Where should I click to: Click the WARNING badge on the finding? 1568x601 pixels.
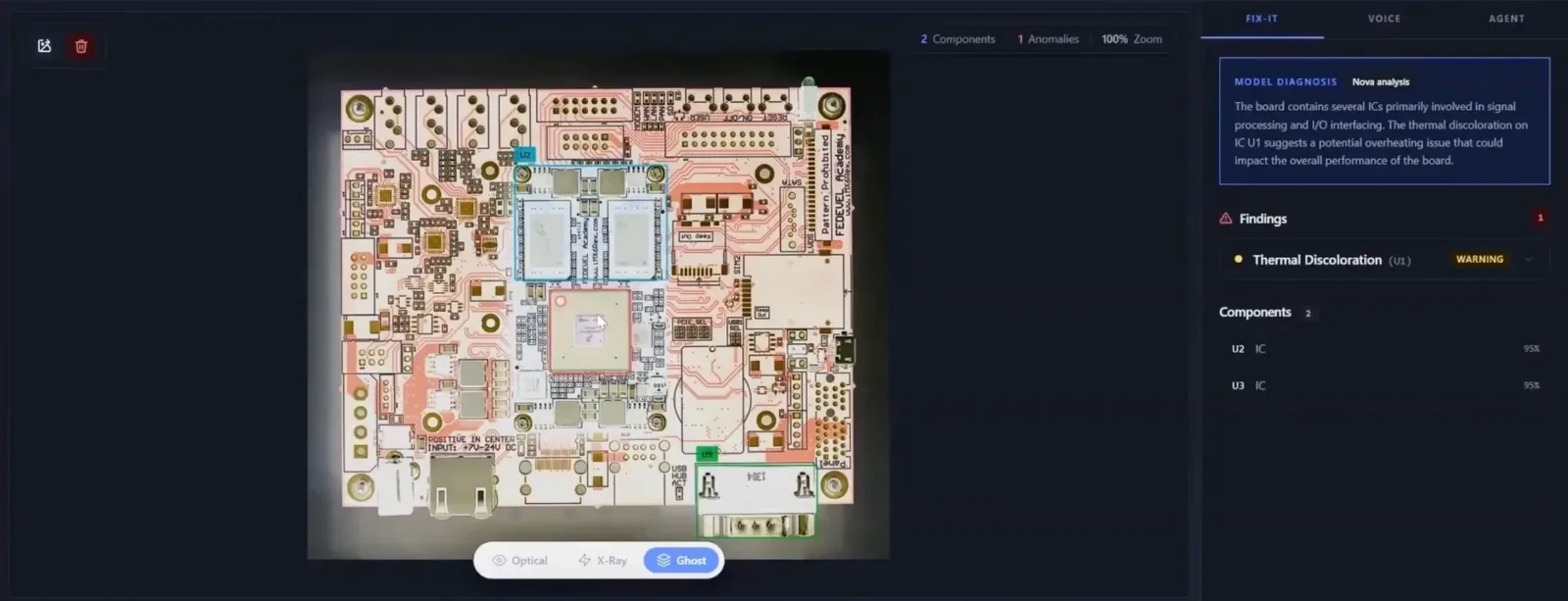1479,260
